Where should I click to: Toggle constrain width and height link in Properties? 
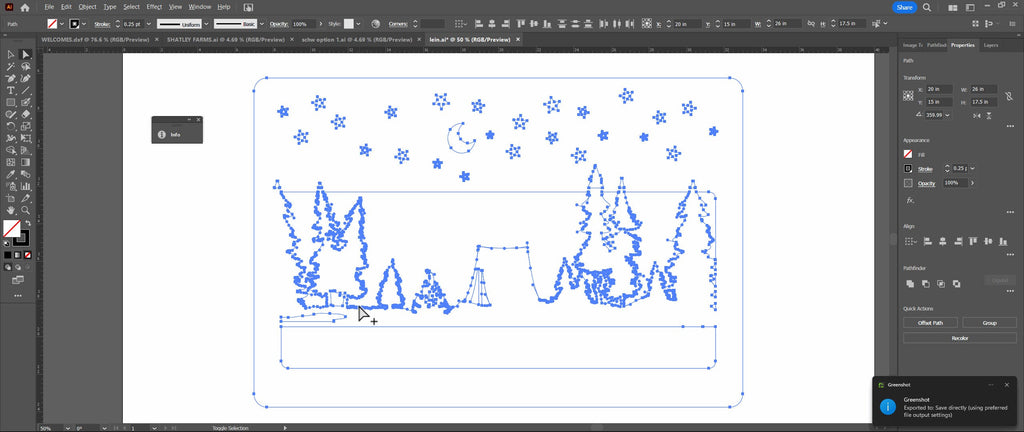click(x=1011, y=95)
